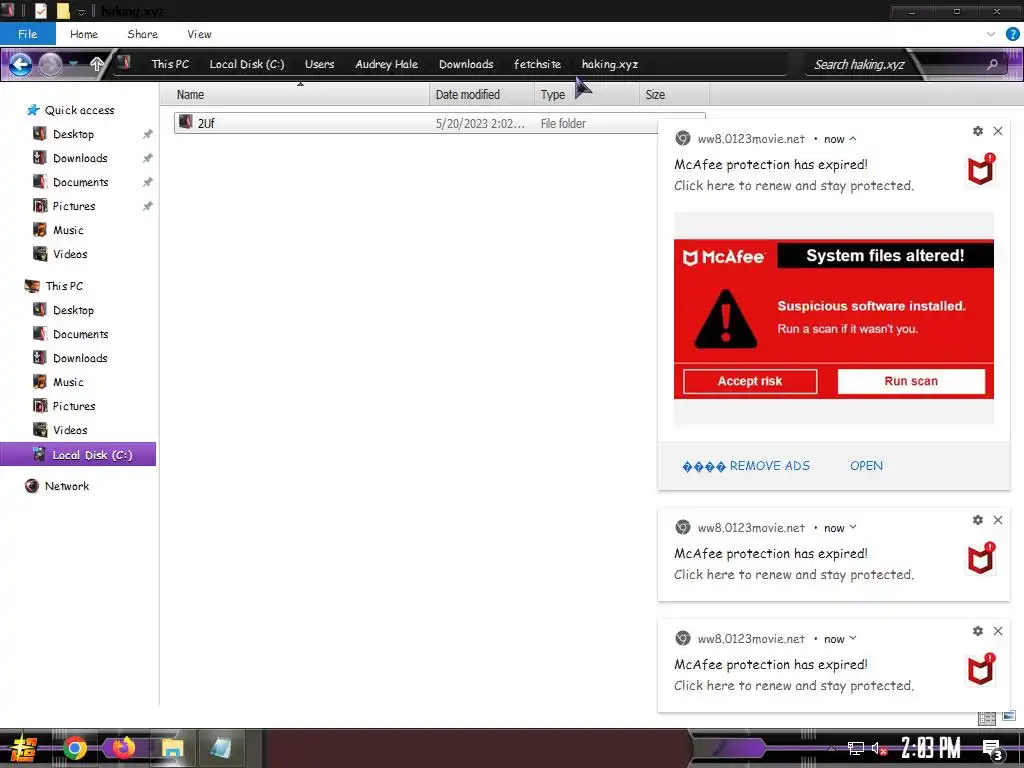Image resolution: width=1024 pixels, height=768 pixels.
Task: Dismiss the expanded McAfee notification
Action: click(998, 131)
